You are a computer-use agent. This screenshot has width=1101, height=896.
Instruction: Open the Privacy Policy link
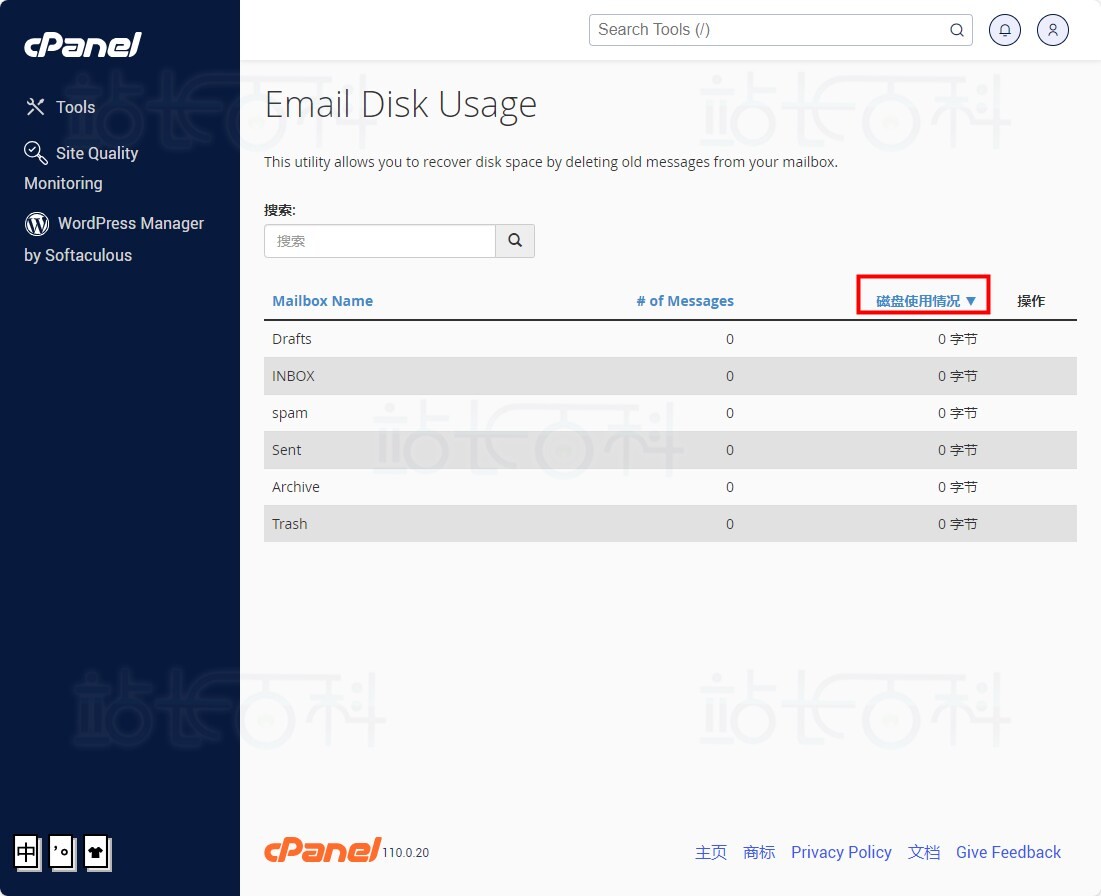coord(841,852)
